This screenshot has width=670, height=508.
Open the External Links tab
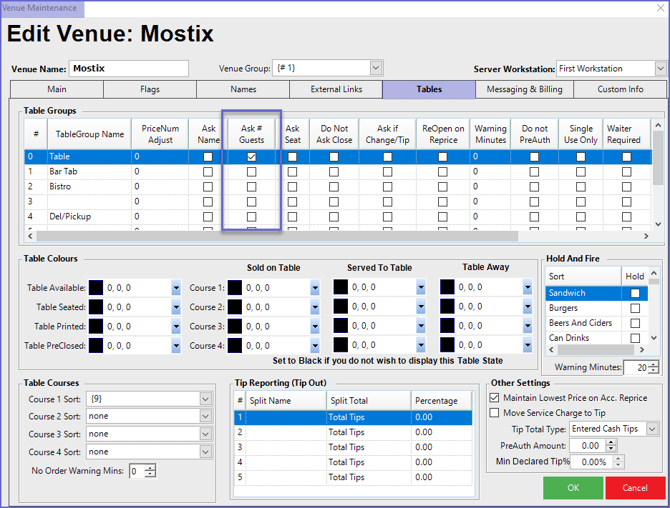coord(336,89)
